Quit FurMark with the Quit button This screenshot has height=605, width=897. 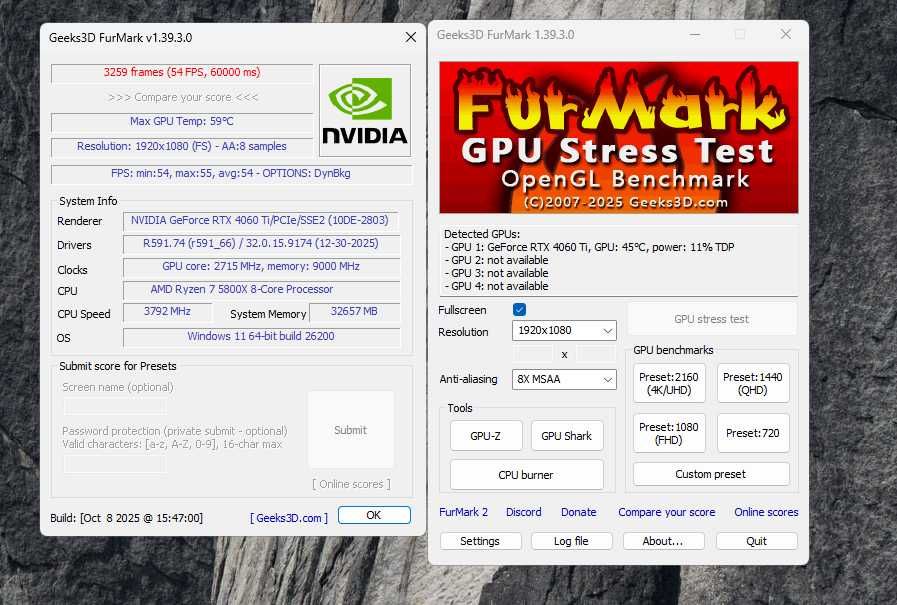(756, 541)
